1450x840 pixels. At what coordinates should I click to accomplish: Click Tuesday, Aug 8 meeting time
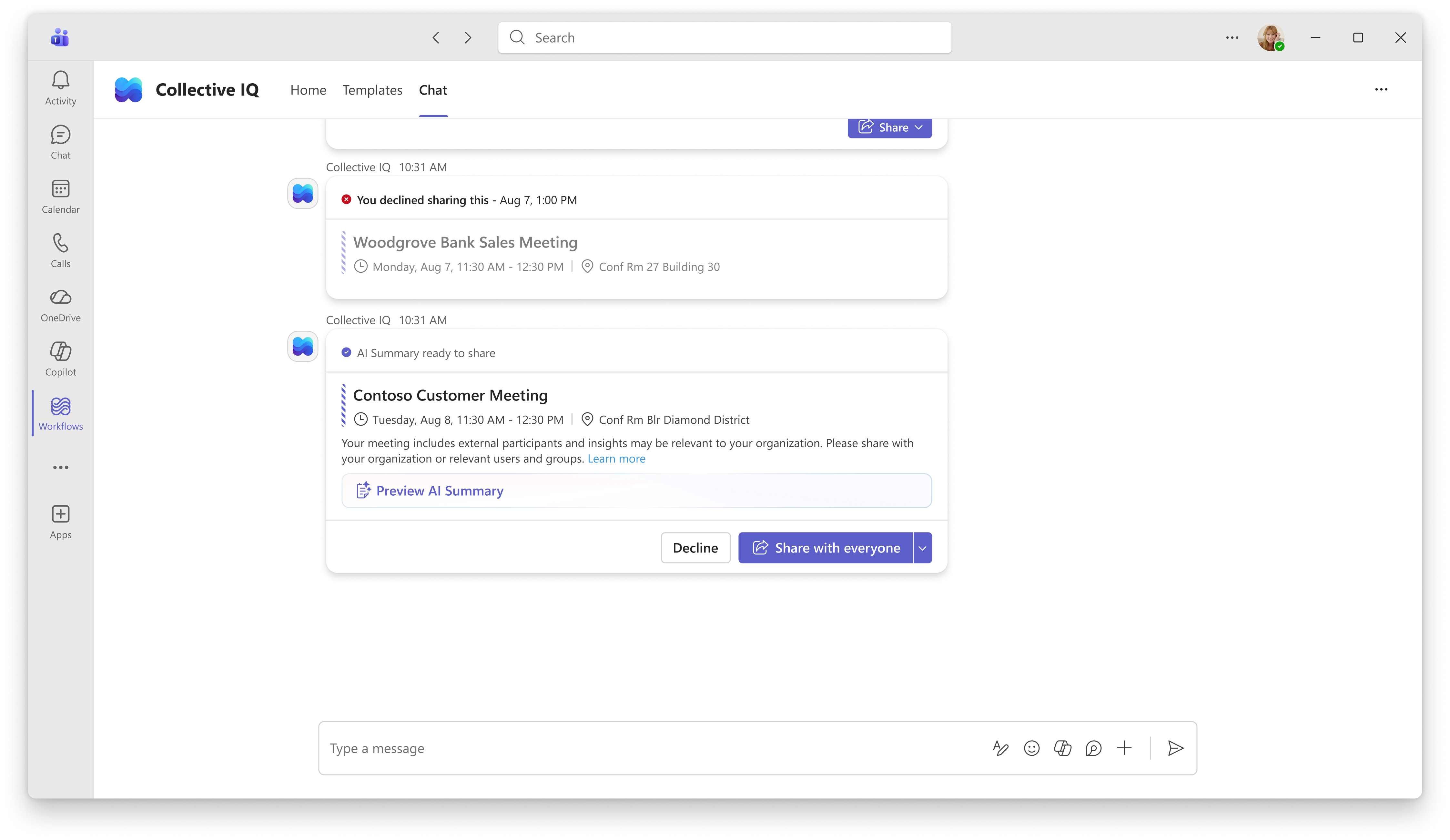coord(468,420)
